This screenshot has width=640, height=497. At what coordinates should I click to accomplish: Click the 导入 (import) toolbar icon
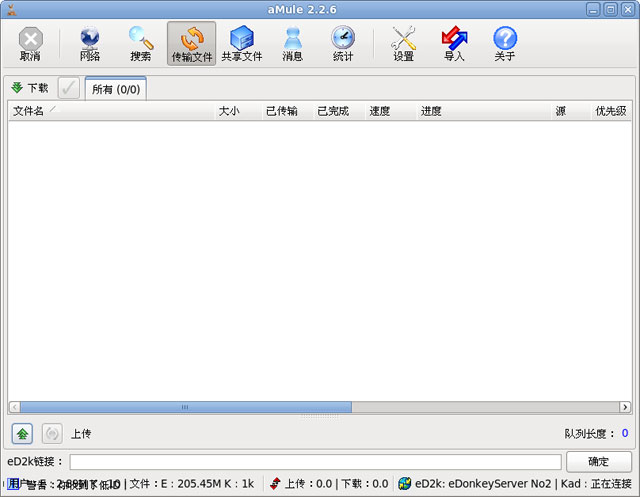[x=454, y=44]
